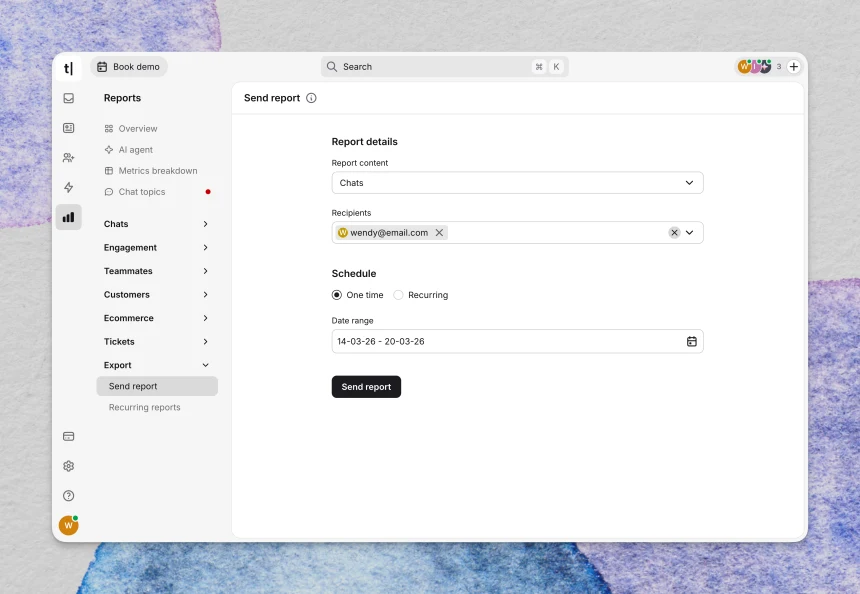This screenshot has width=860, height=594.
Task: Open the Inbox icon in sidebar
Action: click(x=69, y=98)
